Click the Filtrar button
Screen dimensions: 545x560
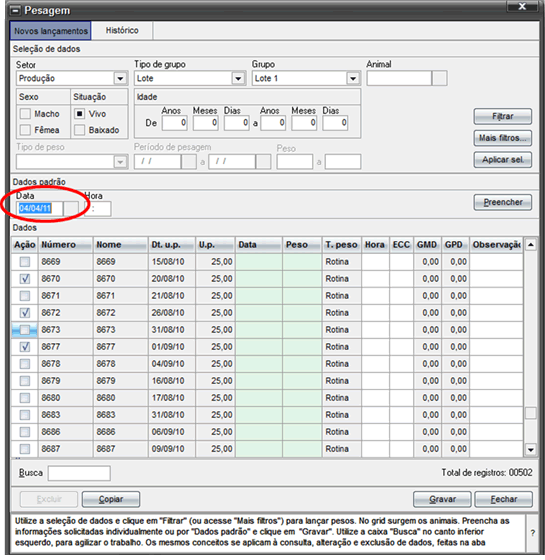(502, 116)
